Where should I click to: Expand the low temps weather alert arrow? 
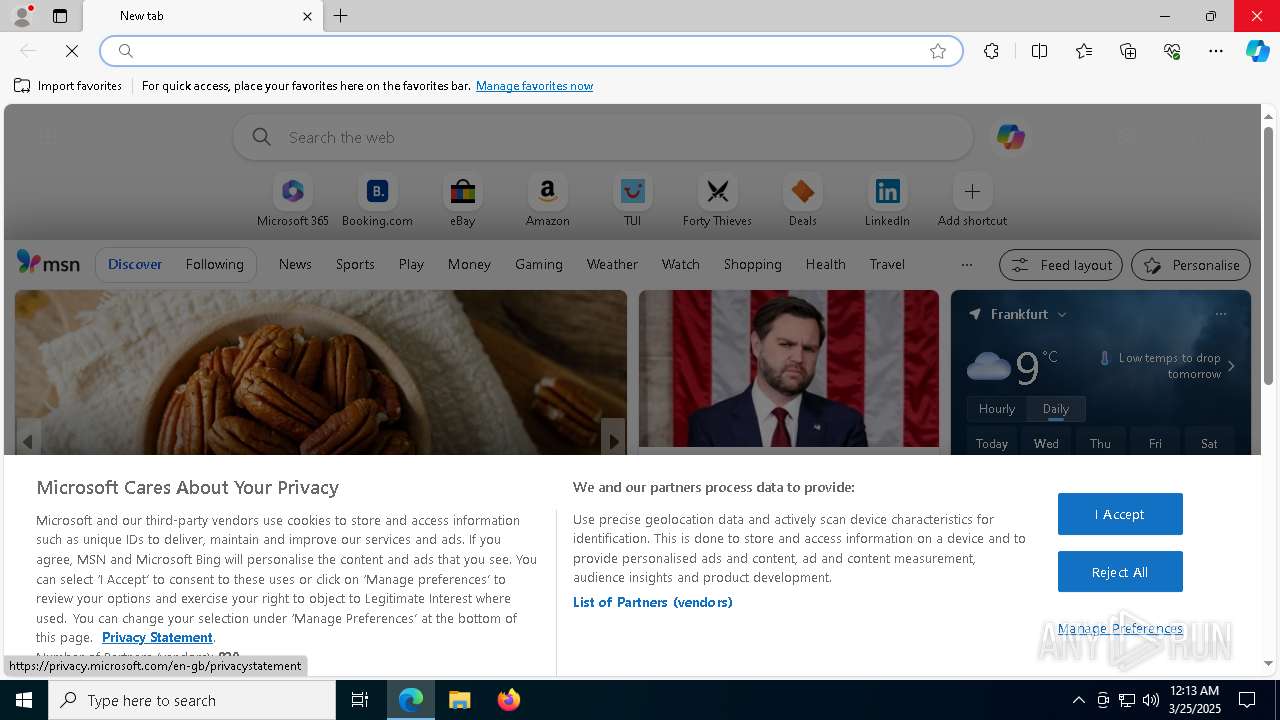[1231, 366]
